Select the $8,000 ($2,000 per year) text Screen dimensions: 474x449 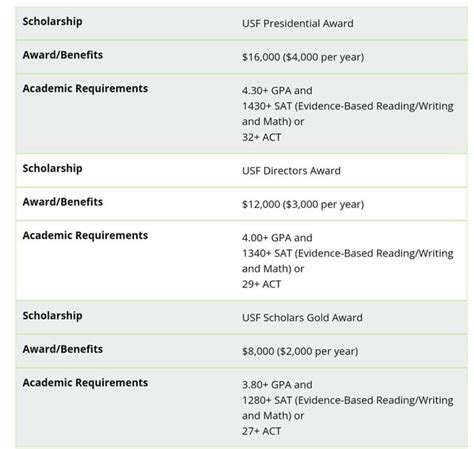coord(300,351)
